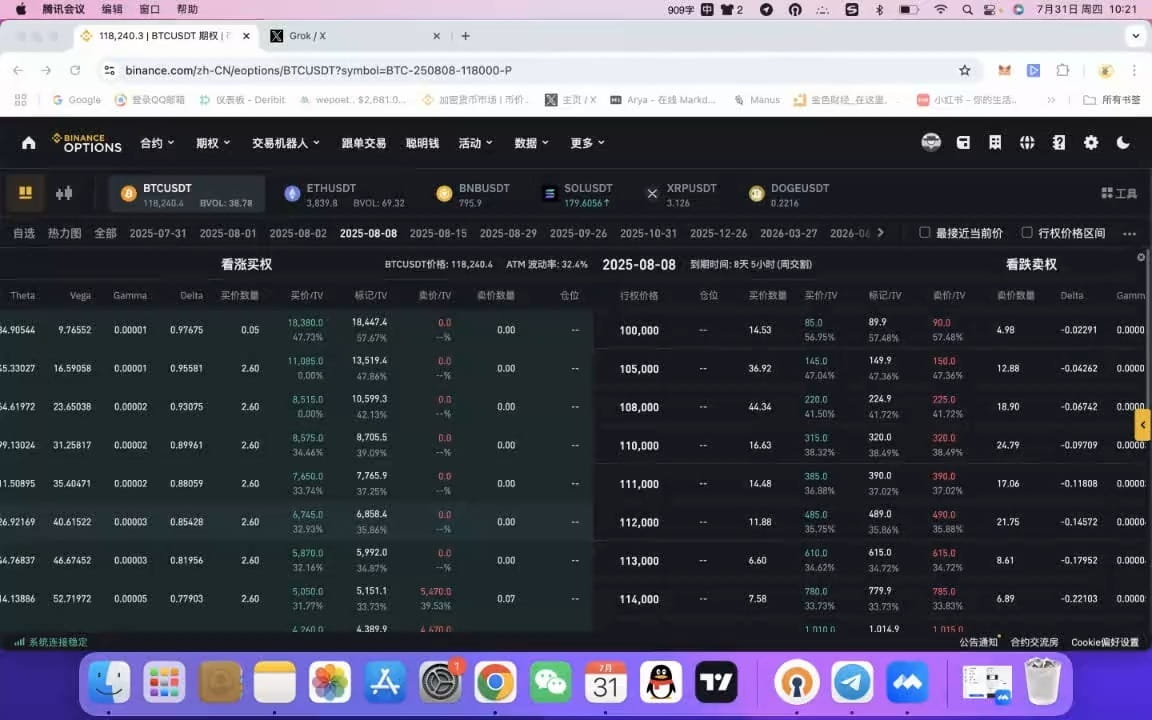The height and width of the screenshot is (720, 1152).
Task: Open WeChat from the dock
Action: click(x=550, y=682)
